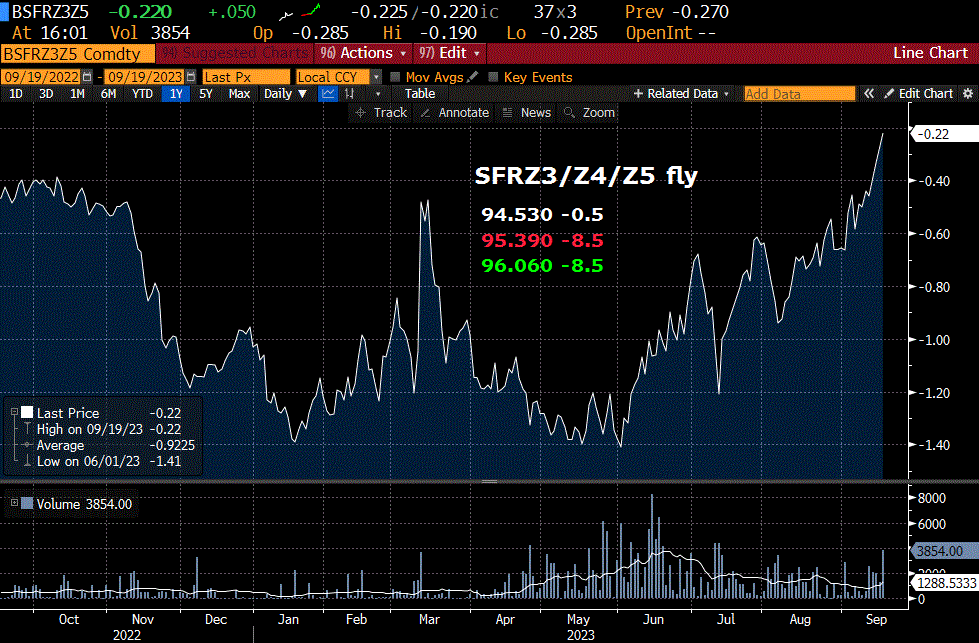Select the Max time range tab
This screenshot has height=643, width=979.
(239, 94)
